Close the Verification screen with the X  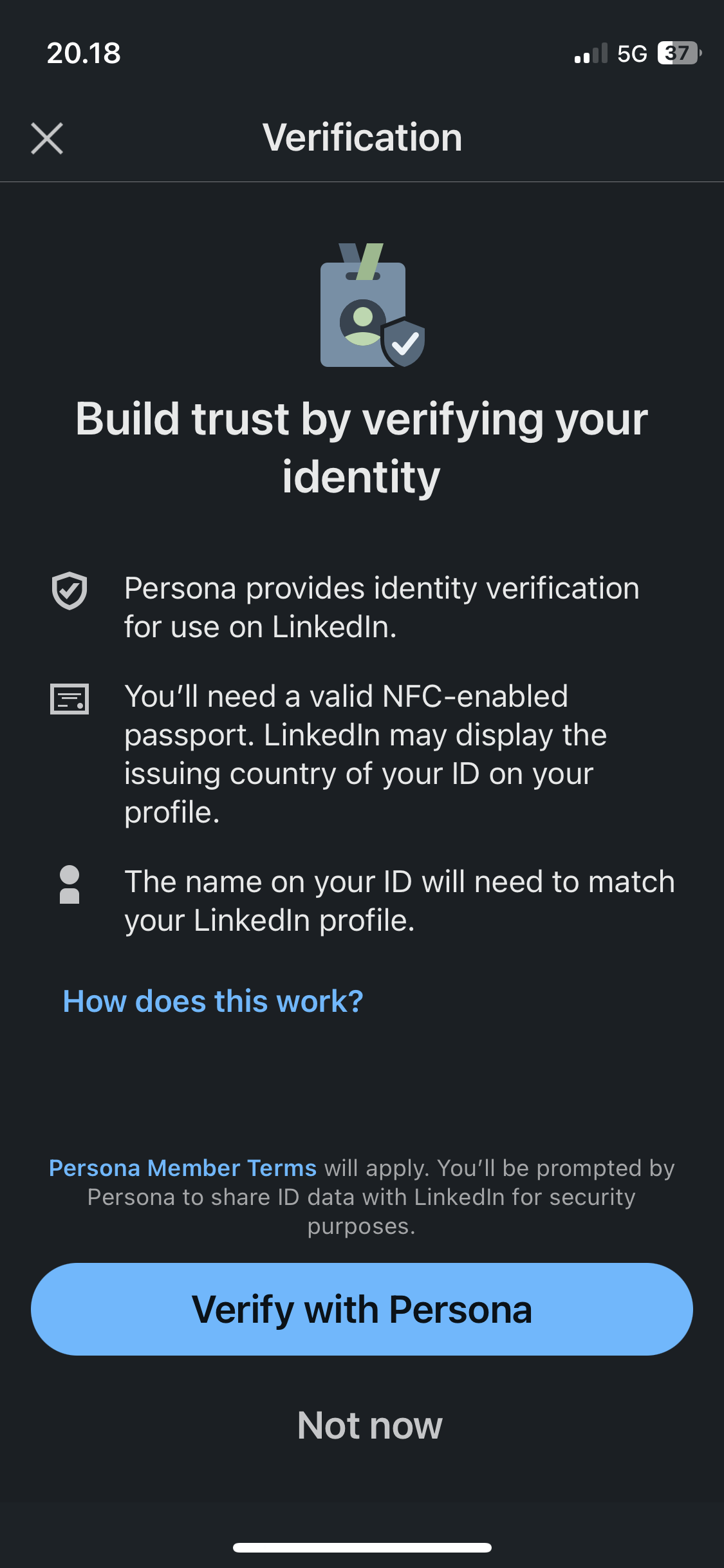click(47, 138)
